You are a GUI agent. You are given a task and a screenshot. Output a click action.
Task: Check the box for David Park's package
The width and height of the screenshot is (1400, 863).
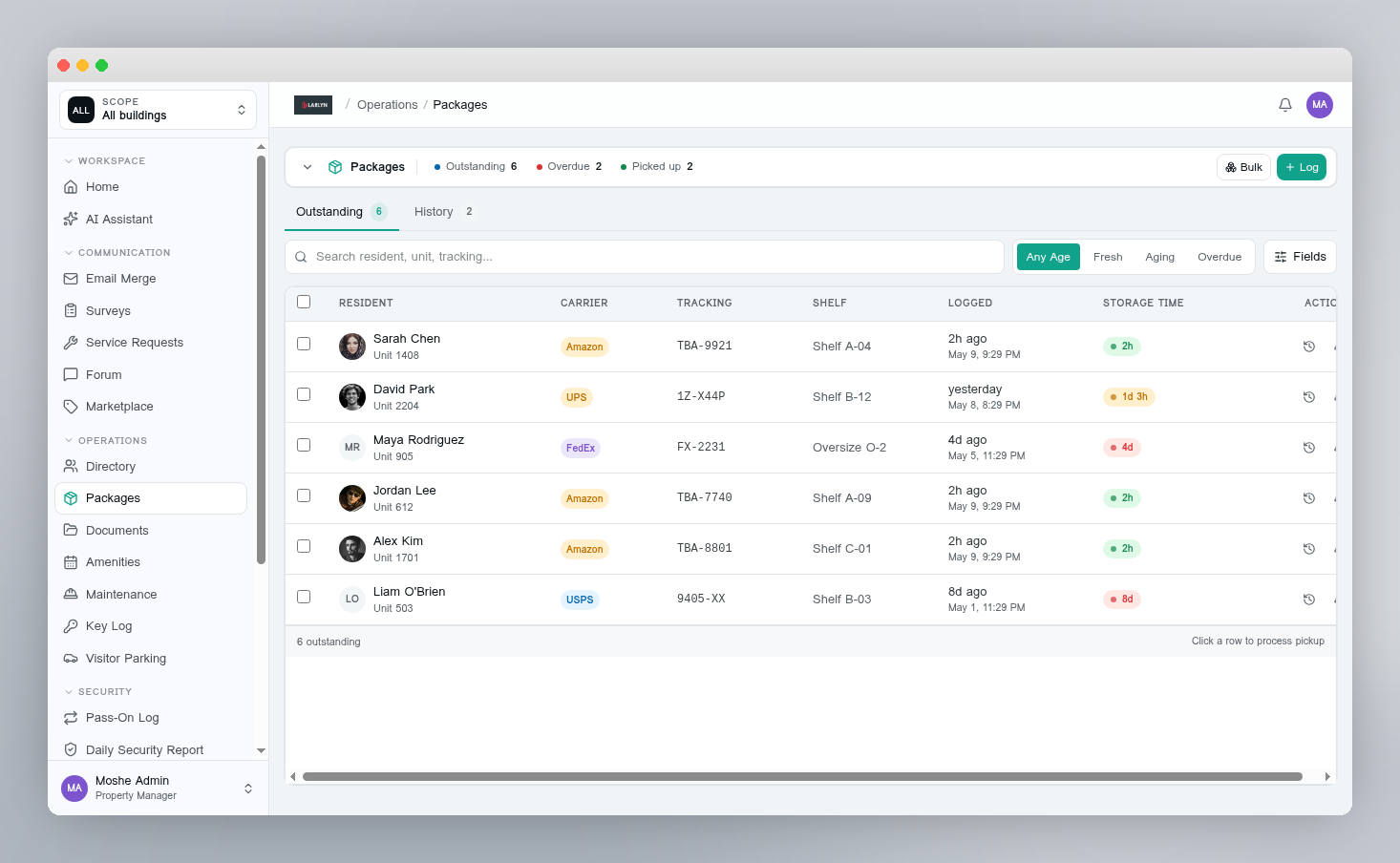click(x=304, y=394)
